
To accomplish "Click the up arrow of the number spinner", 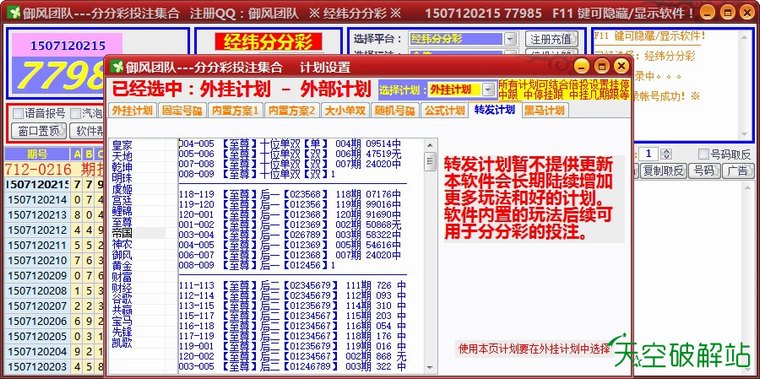I will (x=666, y=152).
